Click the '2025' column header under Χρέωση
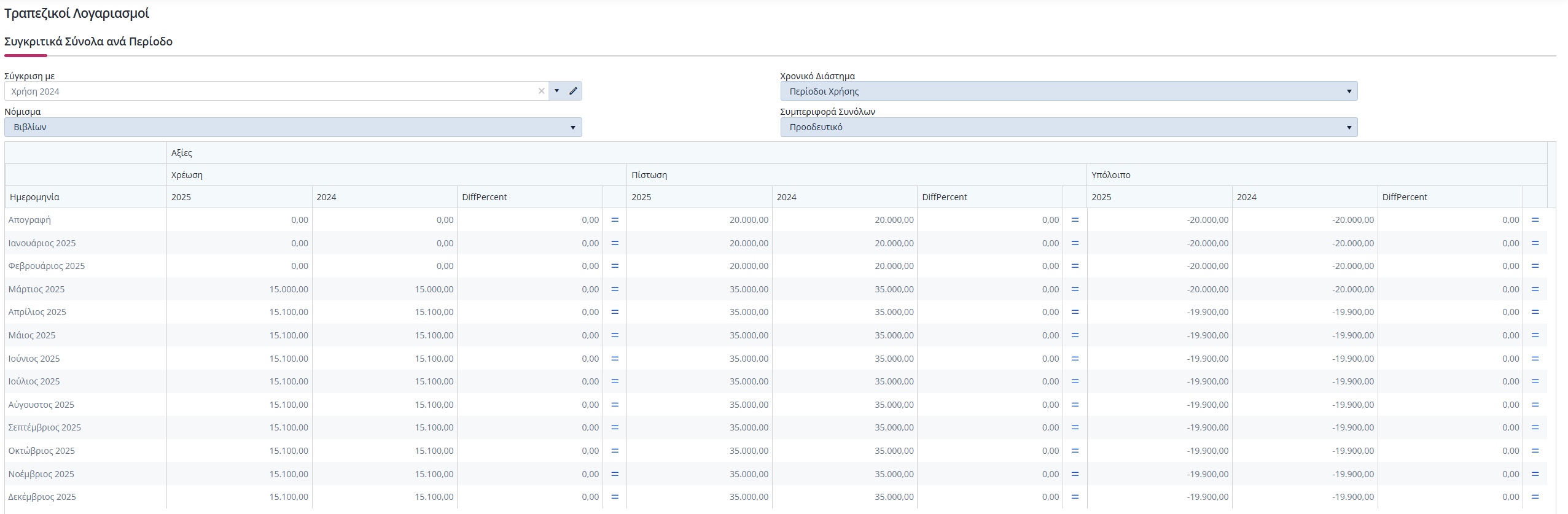This screenshot has height=514, width=1568. coord(240,197)
